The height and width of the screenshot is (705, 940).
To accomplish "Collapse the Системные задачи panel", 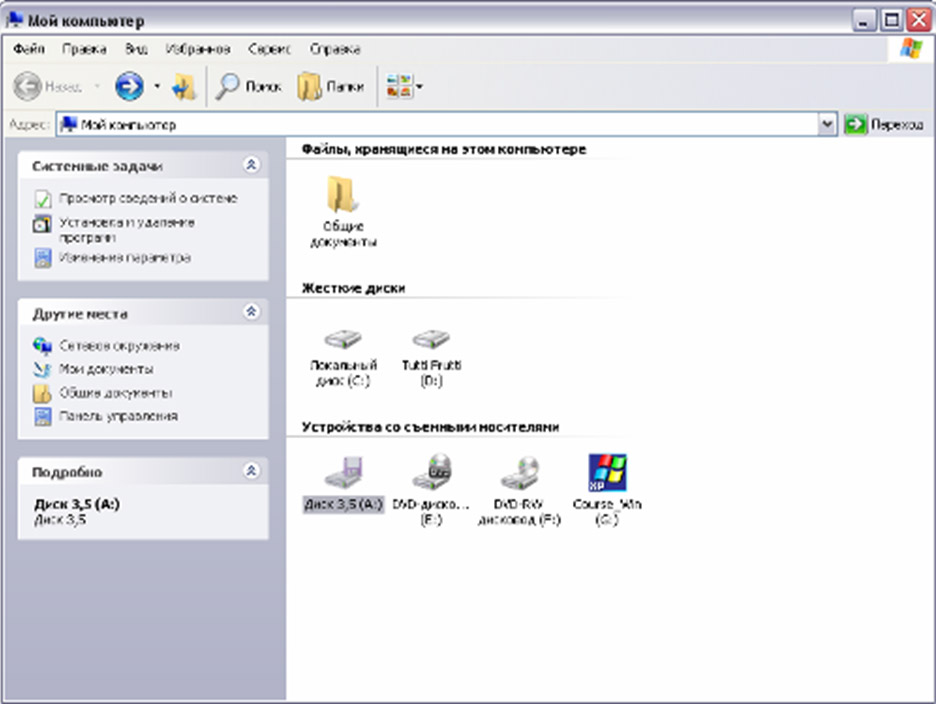I will (x=251, y=166).
